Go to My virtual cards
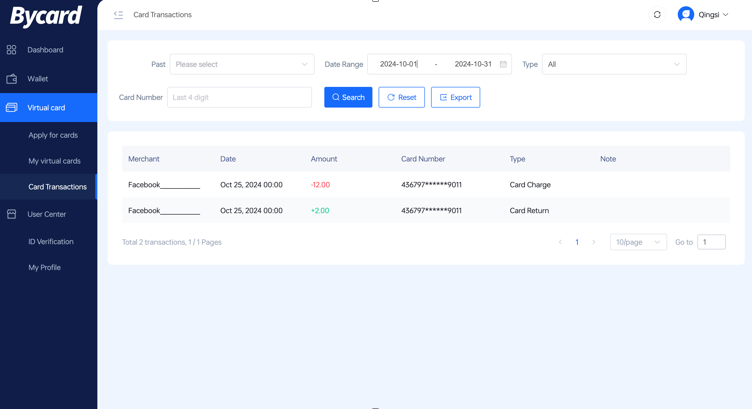This screenshot has height=409, width=752. pyautogui.click(x=54, y=161)
